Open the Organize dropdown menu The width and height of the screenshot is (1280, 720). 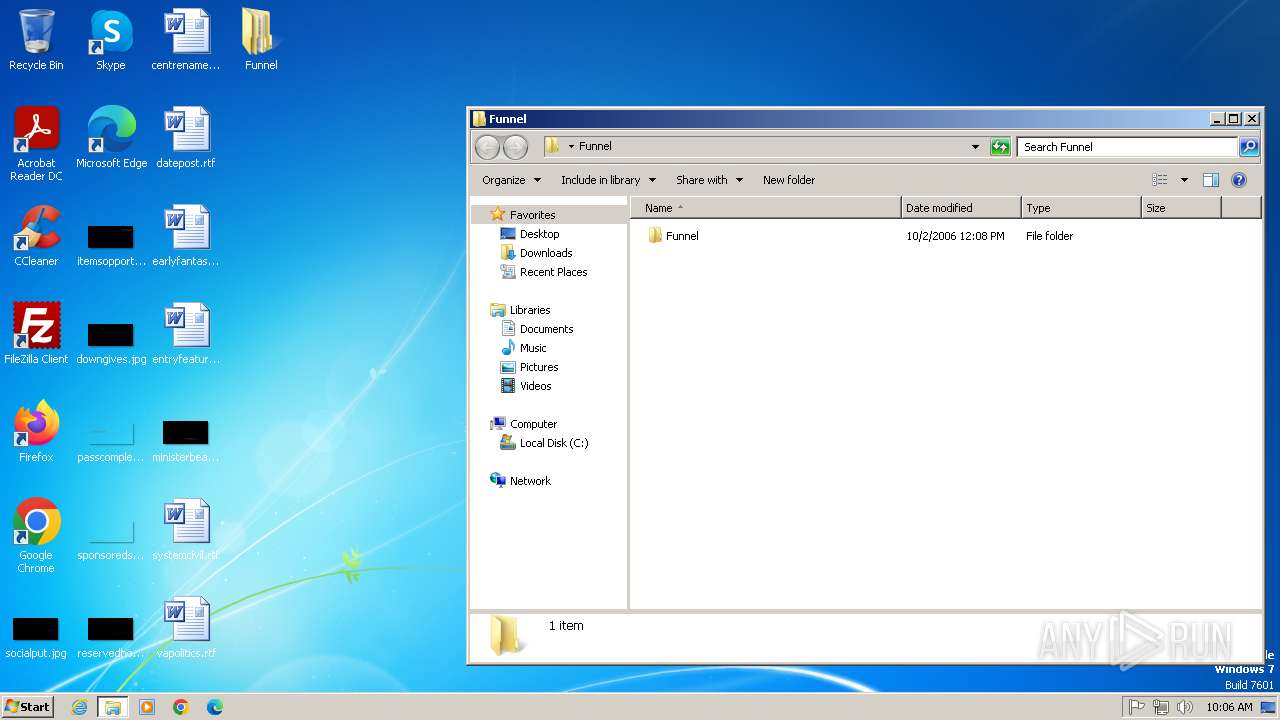click(511, 180)
